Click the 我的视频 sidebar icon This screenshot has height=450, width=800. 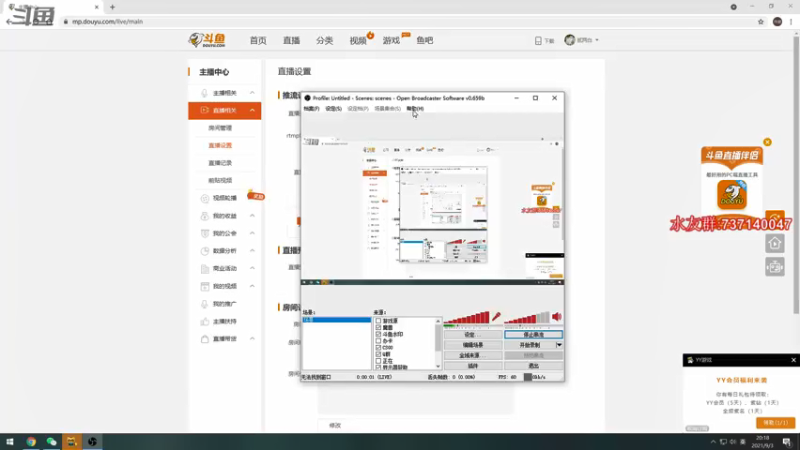tap(205, 286)
